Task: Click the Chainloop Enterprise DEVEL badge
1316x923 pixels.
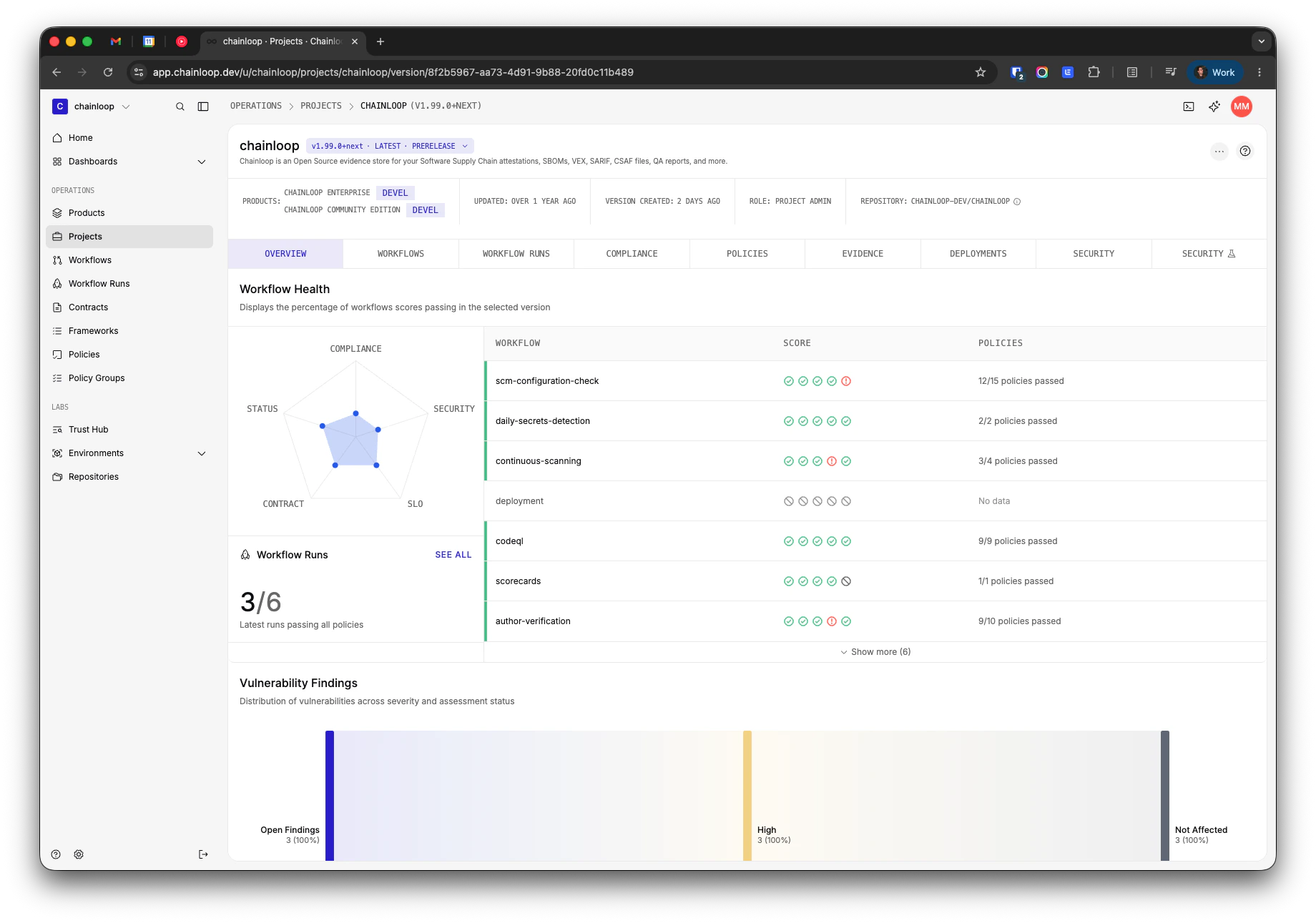Action: (x=395, y=193)
